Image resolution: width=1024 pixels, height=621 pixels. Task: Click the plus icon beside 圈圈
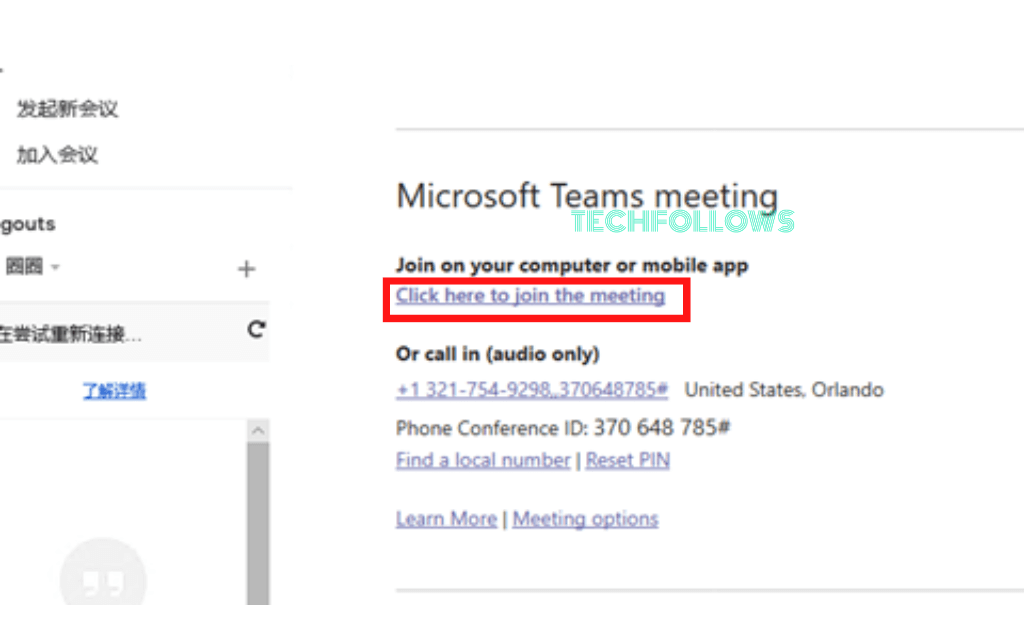point(246,269)
